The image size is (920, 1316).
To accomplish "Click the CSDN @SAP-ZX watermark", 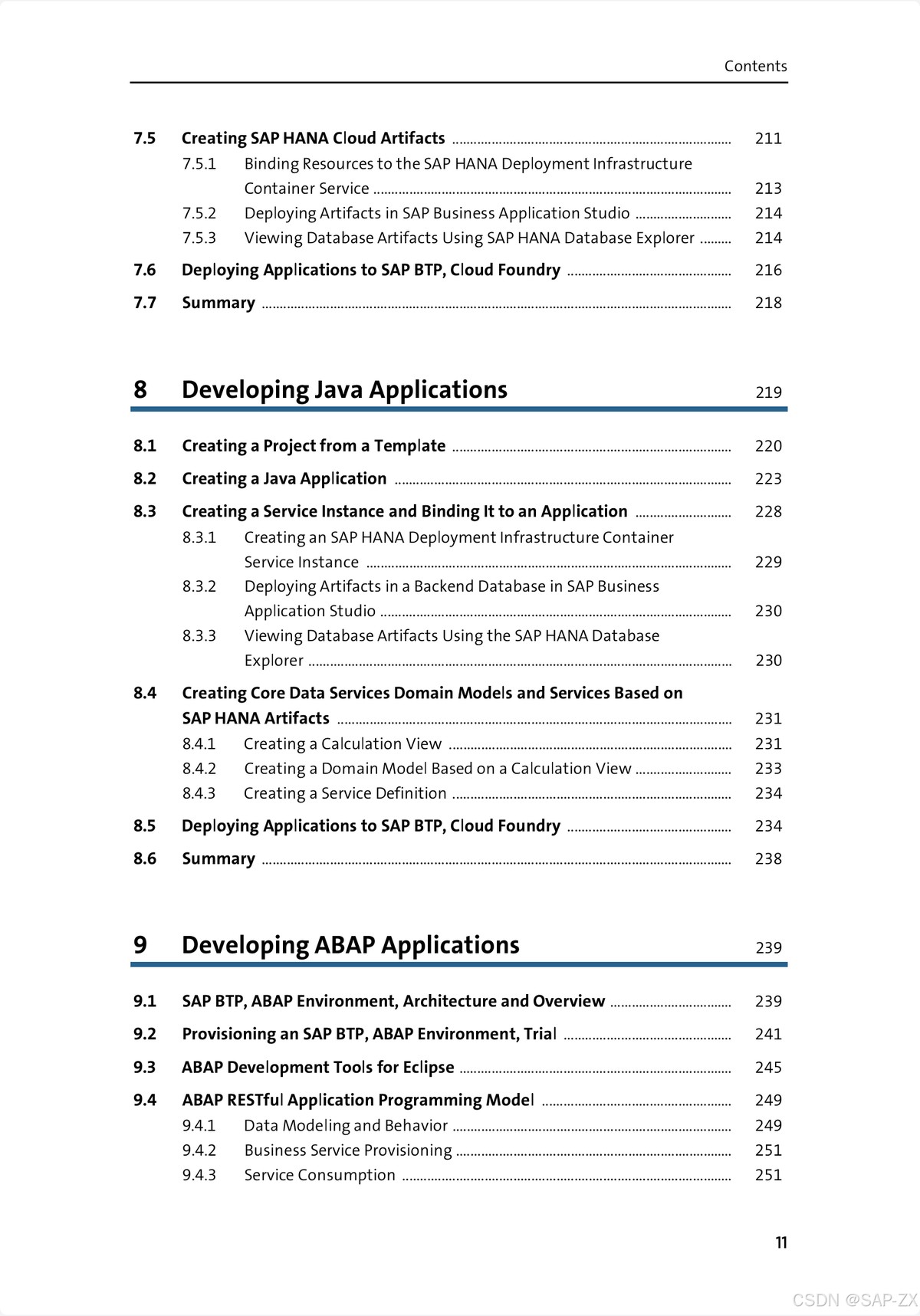I will [x=854, y=1300].
